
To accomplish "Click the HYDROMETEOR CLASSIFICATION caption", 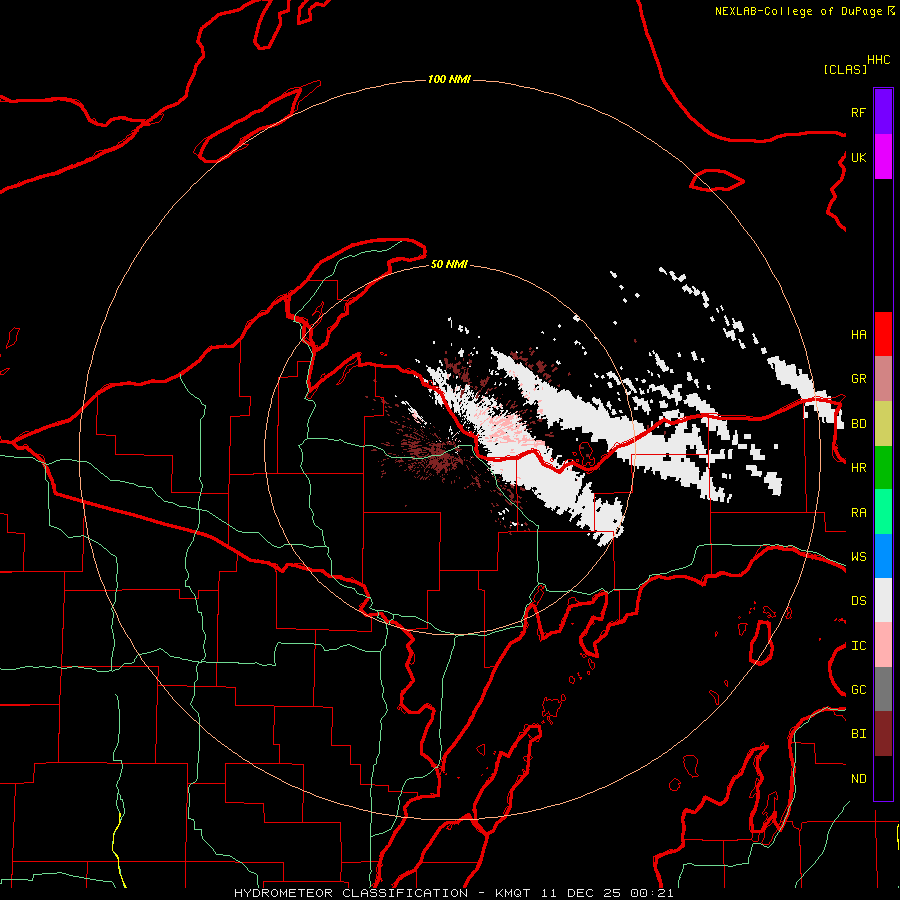I will (x=351, y=893).
